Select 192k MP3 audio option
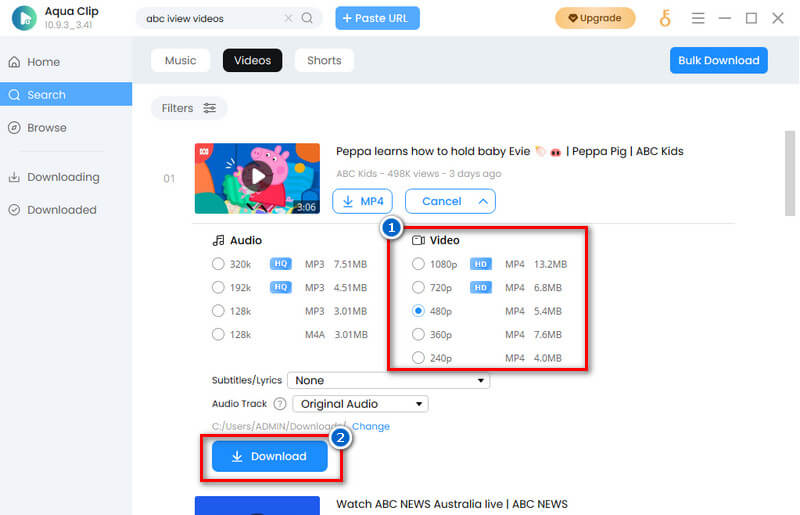This screenshot has height=515, width=800. (x=218, y=287)
